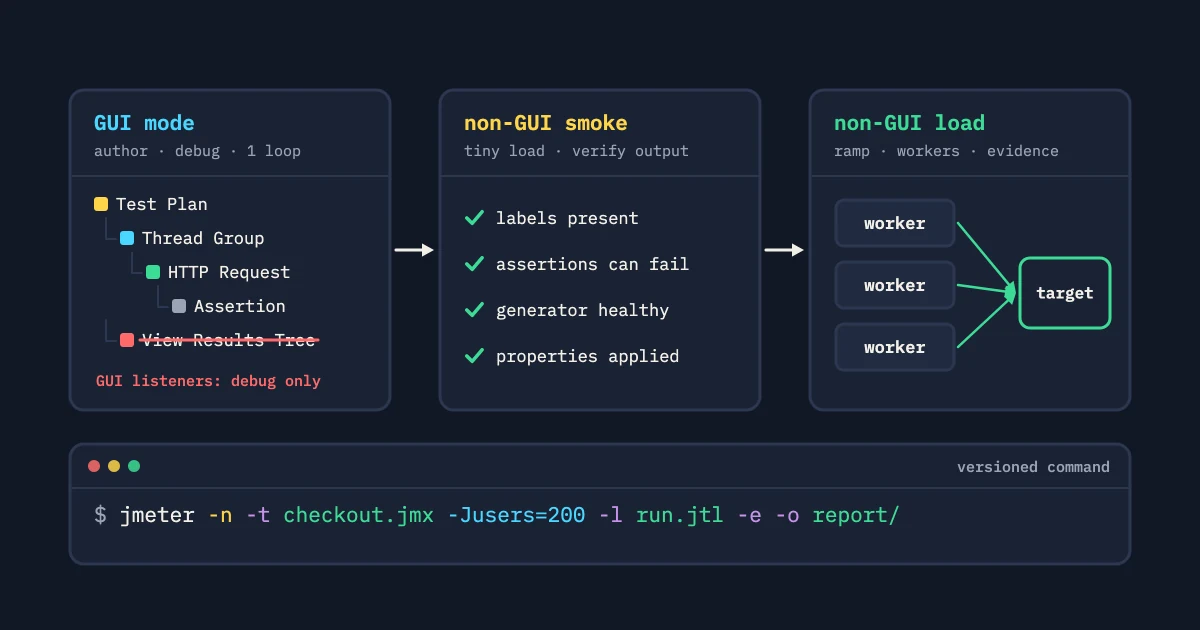Image resolution: width=1200 pixels, height=630 pixels.
Task: Click the 'labels present' text
Action: coord(567,218)
